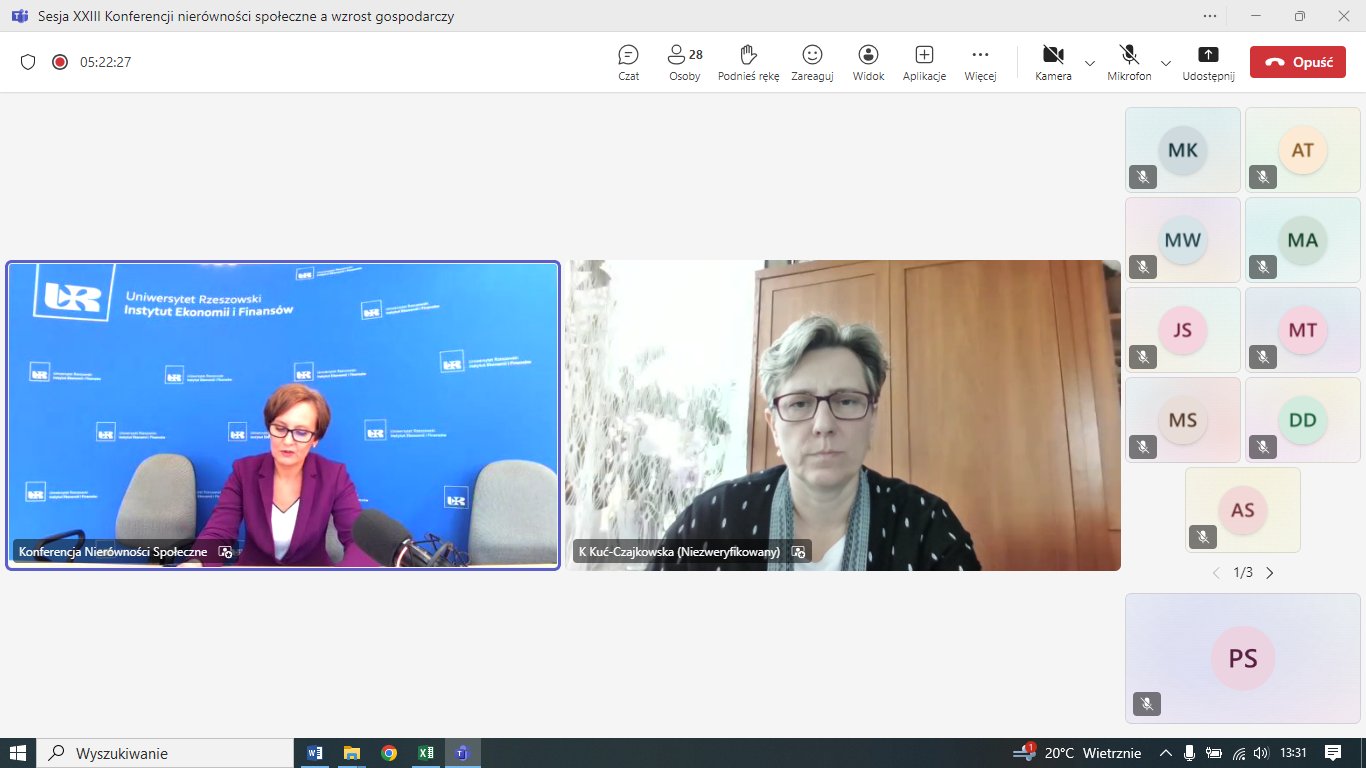
Task: Open the Czat chat panel
Action: (x=628, y=62)
